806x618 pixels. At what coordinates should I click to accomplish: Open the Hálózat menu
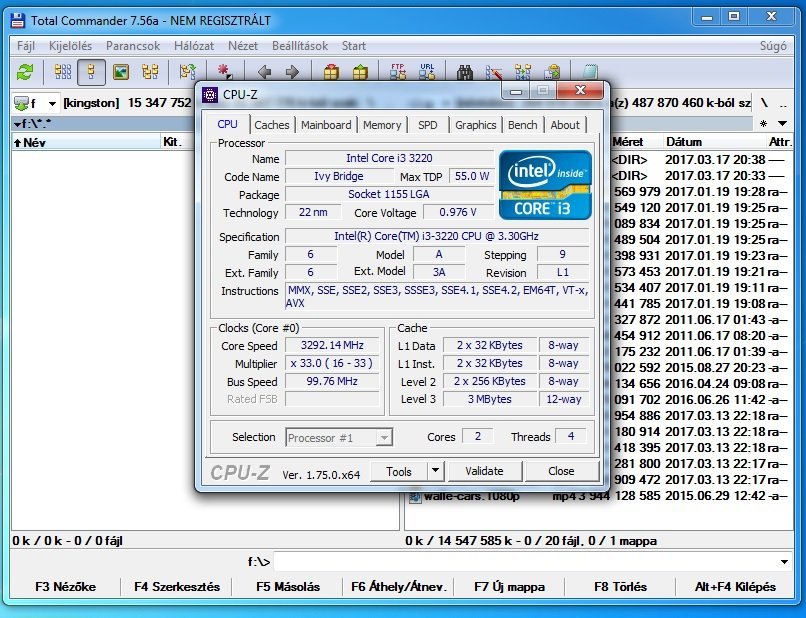(x=194, y=46)
